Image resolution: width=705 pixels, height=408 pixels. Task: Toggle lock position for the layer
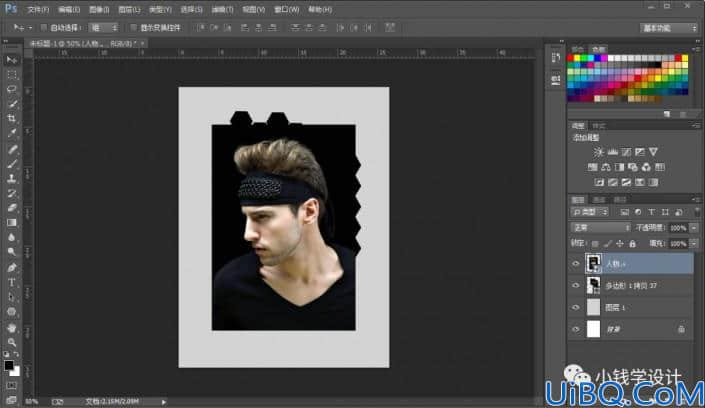pyautogui.click(x=620, y=244)
